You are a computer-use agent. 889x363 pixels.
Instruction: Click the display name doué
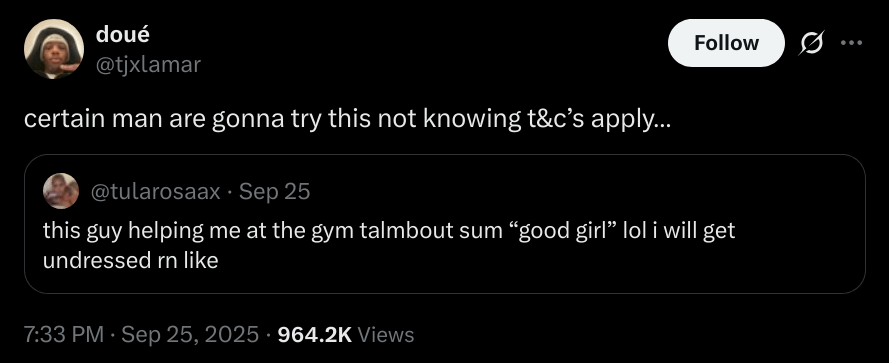(x=122, y=35)
